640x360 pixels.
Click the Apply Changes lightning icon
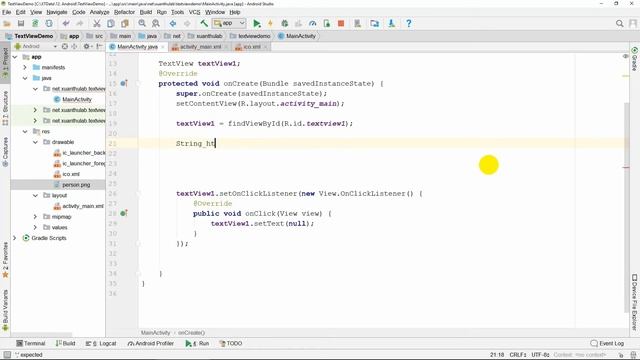click(x=270, y=24)
